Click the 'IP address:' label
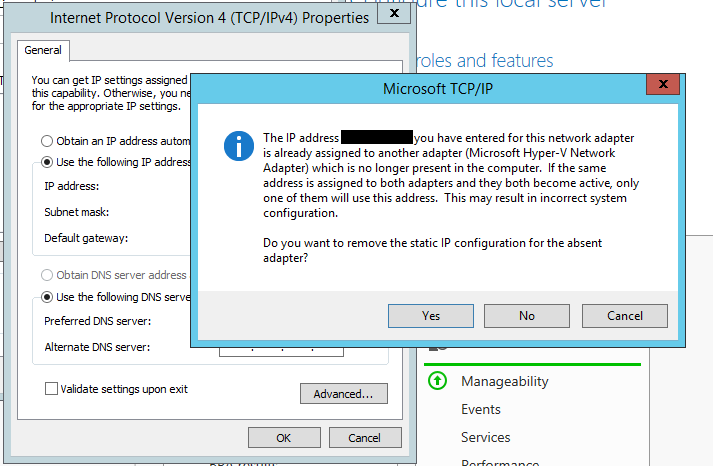 click(72, 186)
